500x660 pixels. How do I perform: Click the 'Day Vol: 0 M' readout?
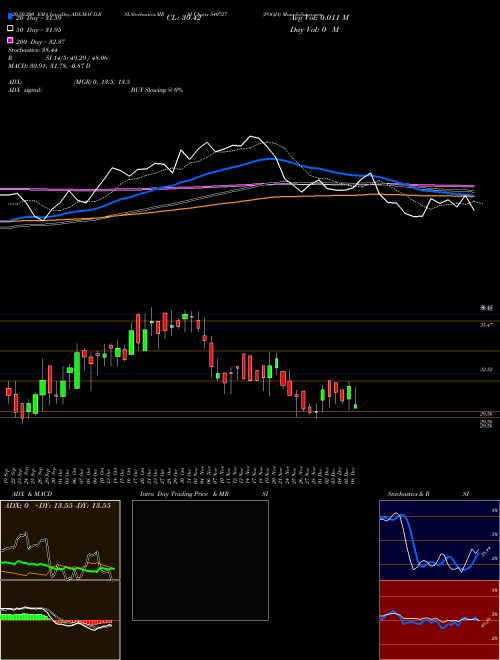(314, 29)
